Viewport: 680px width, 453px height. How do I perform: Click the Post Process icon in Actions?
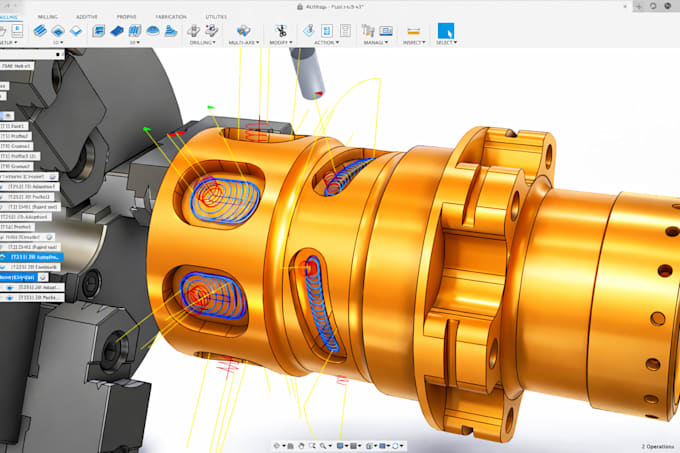coord(327,31)
